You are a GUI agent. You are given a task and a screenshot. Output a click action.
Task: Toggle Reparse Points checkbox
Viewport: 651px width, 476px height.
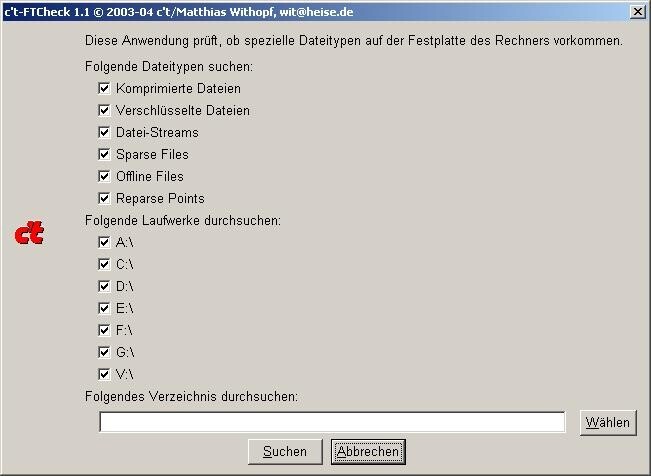(x=104, y=199)
